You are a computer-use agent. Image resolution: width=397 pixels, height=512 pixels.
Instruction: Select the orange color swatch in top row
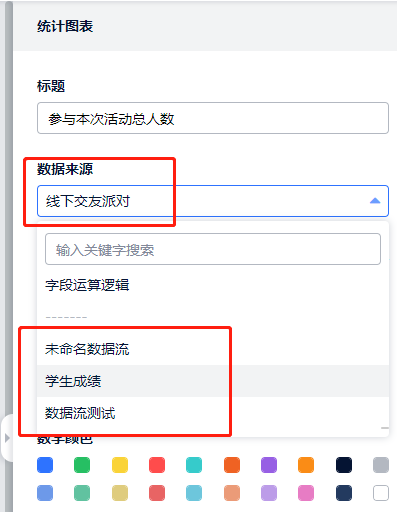pyautogui.click(x=306, y=465)
